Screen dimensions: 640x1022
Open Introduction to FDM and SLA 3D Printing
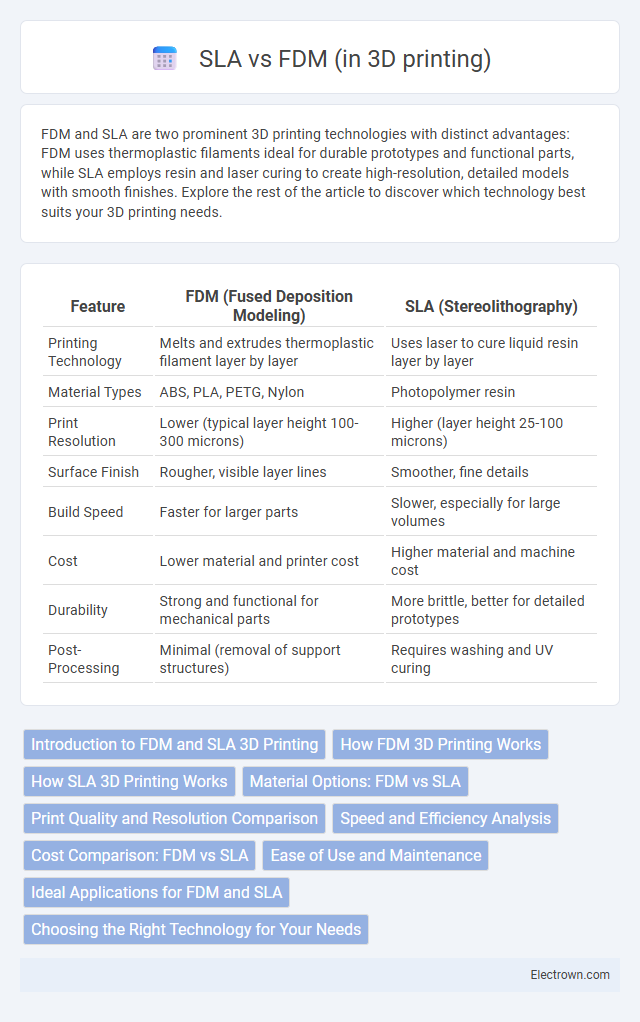coord(175,744)
